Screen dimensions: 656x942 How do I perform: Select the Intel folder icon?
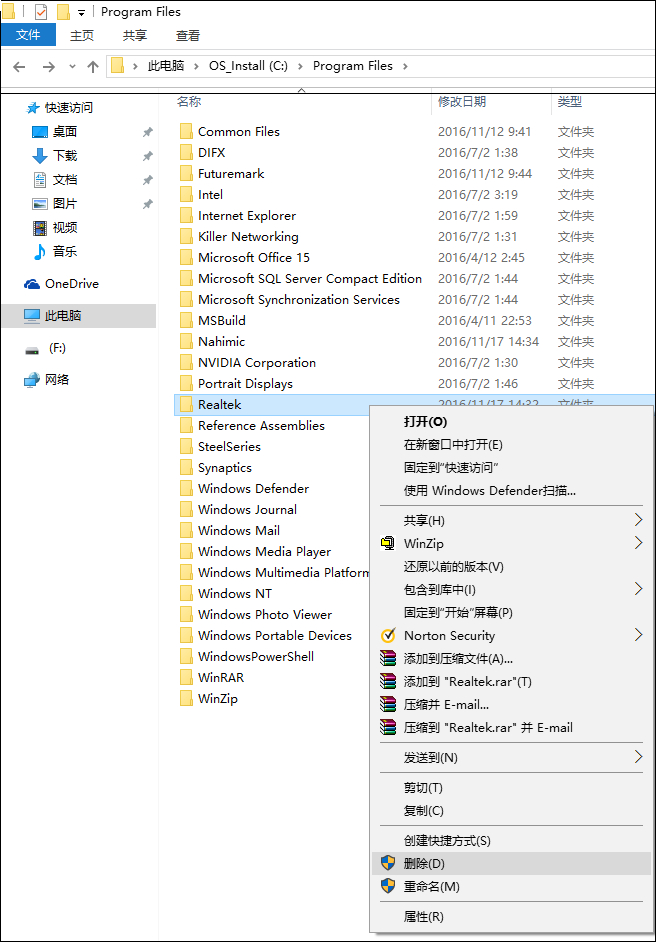click(187, 195)
